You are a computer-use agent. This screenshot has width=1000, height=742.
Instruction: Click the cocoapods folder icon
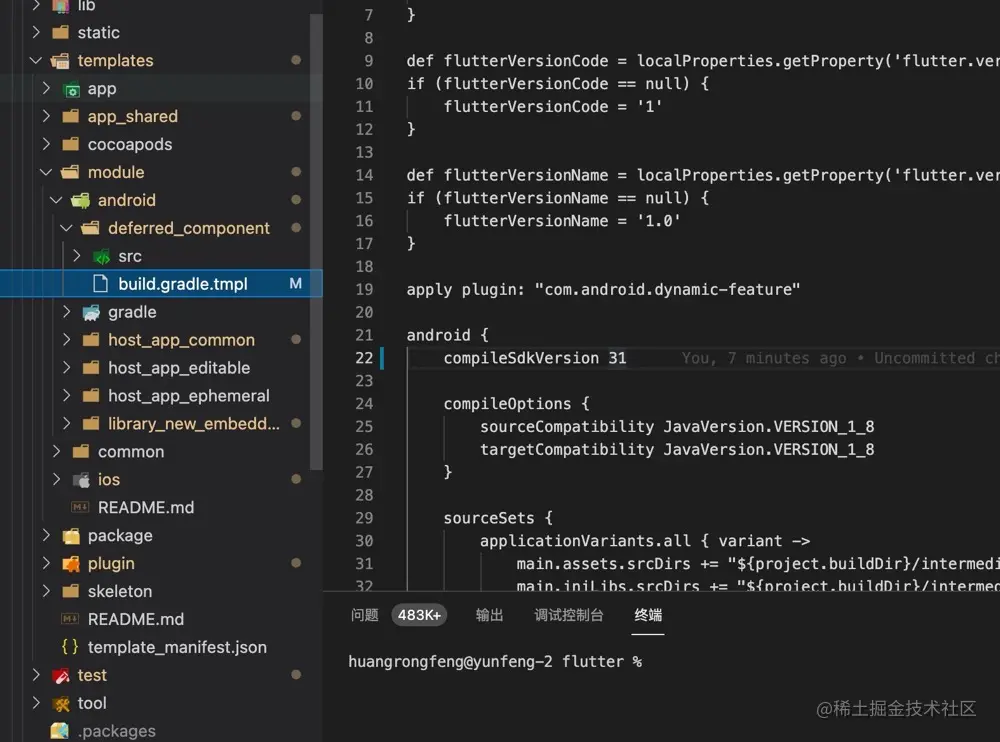click(x=71, y=144)
